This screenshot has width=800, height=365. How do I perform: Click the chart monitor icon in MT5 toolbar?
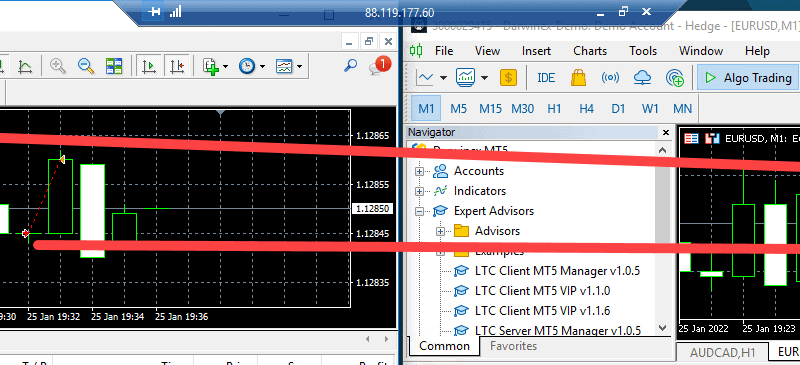tap(465, 78)
